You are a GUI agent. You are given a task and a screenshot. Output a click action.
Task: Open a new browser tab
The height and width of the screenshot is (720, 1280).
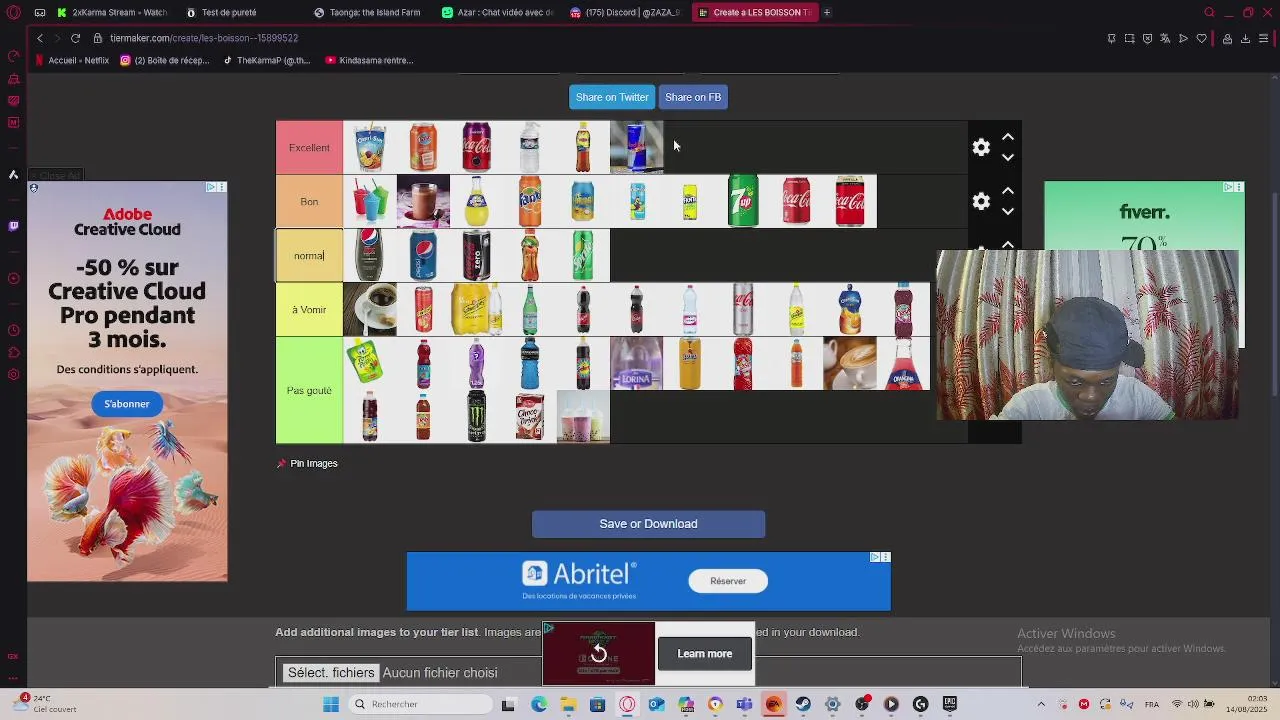coord(827,12)
